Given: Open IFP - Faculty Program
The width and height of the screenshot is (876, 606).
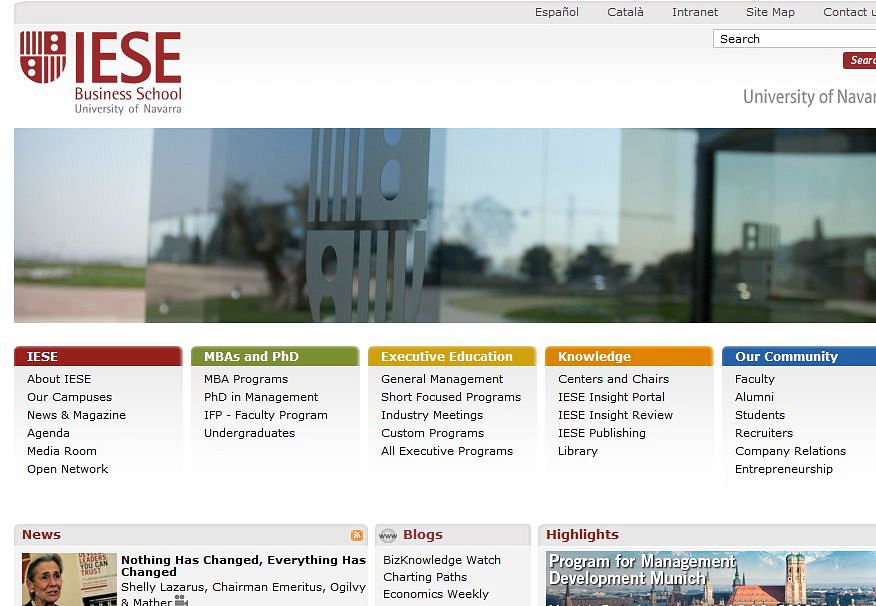Looking at the screenshot, I should click(266, 415).
